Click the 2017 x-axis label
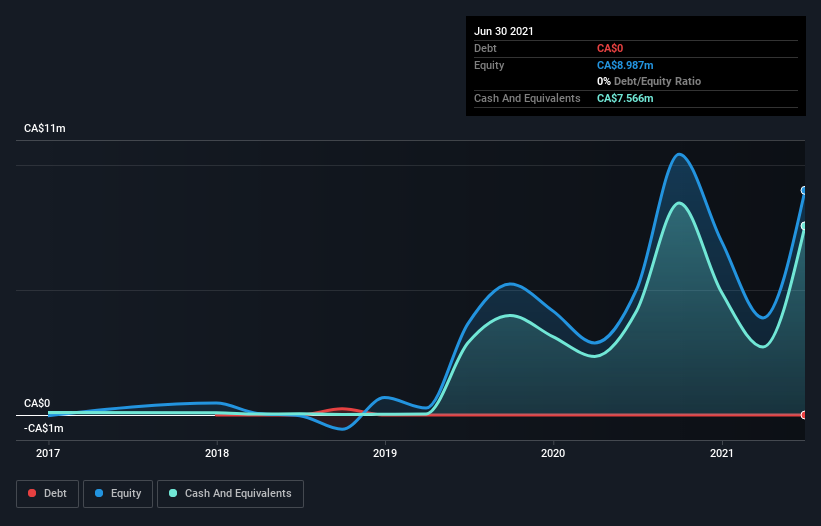Viewport: 821px width, 526px height. 48,453
